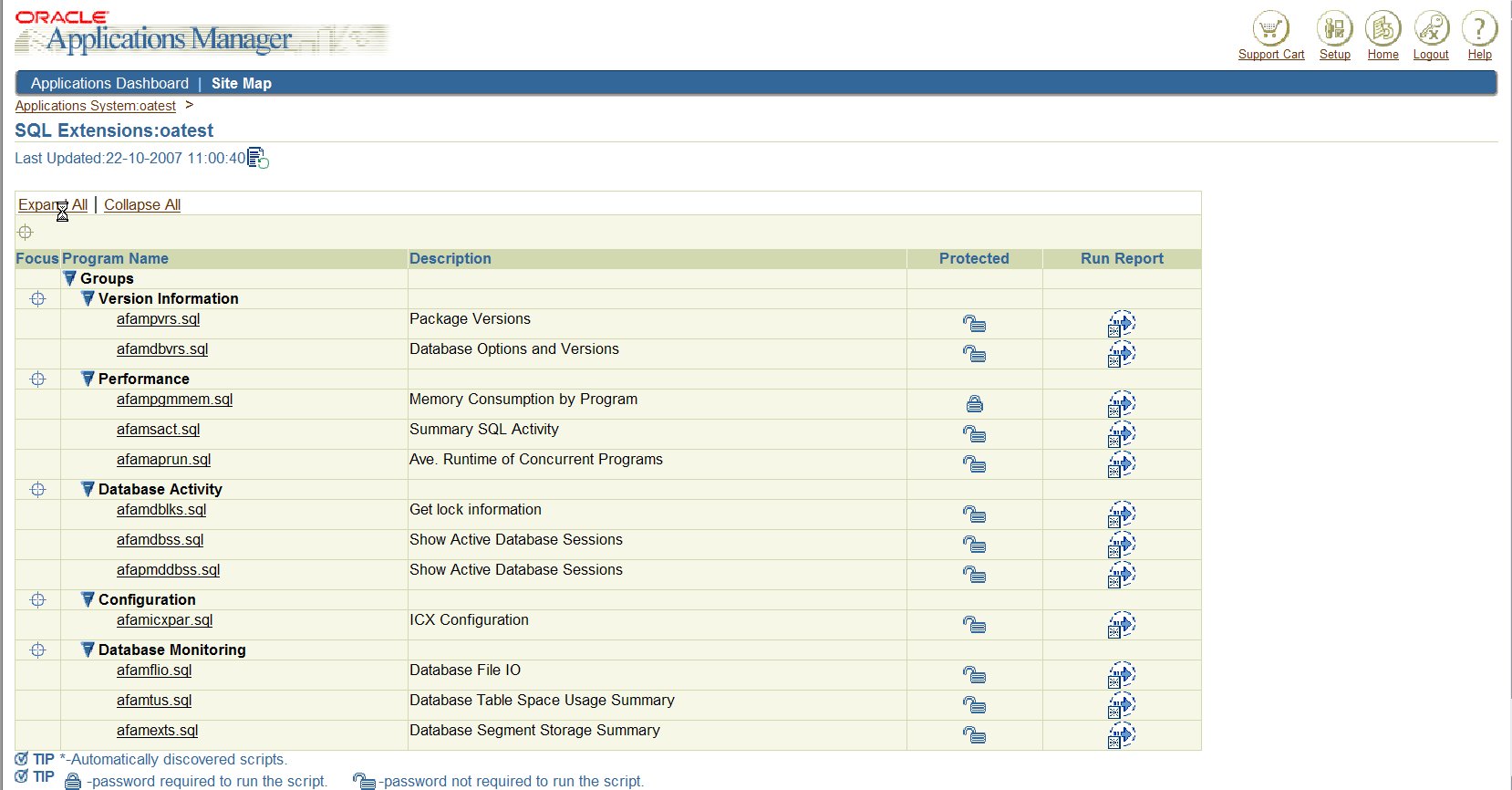This screenshot has width=1512, height=790.
Task: Focus on the Performance group
Action: 37,379
